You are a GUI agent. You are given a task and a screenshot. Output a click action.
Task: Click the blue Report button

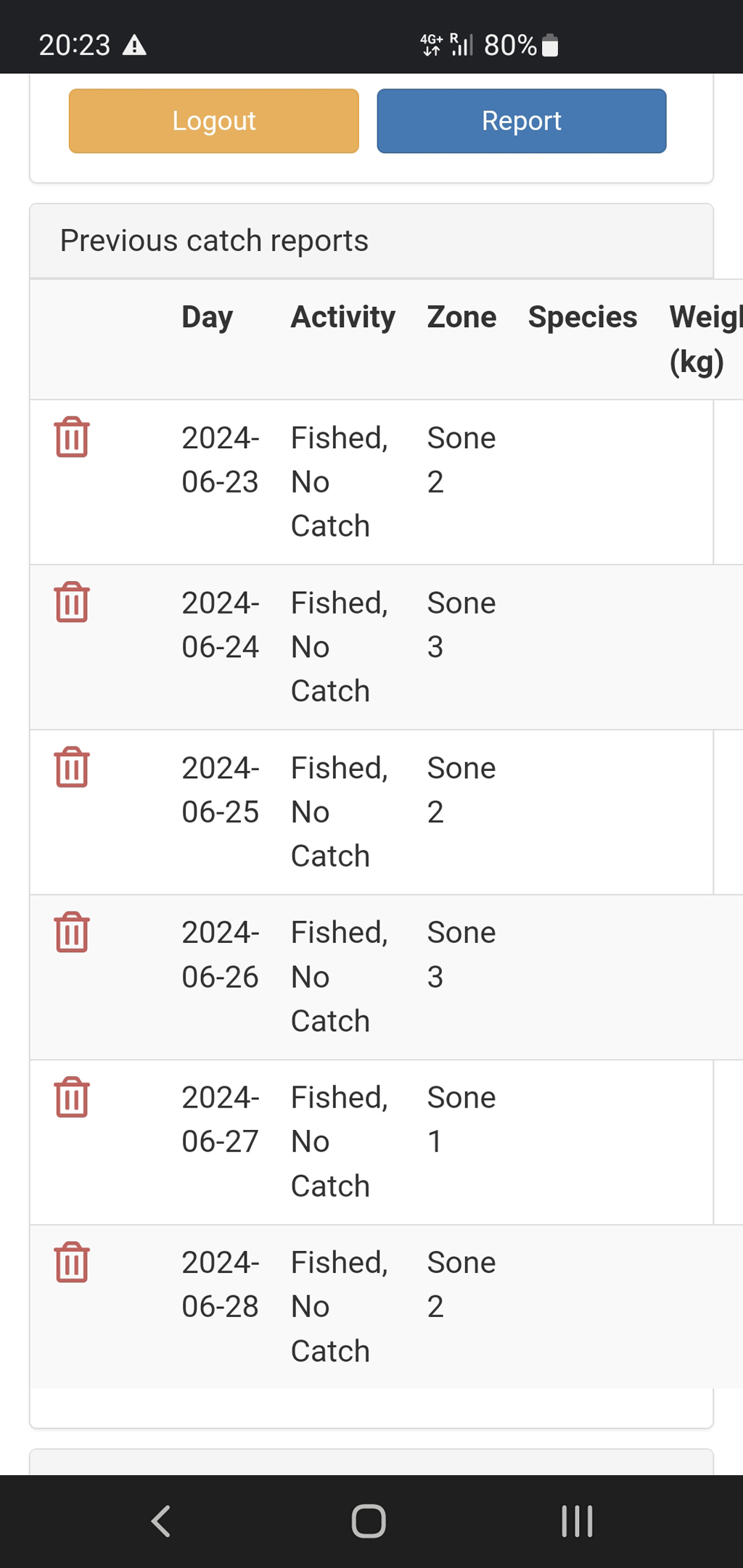coord(522,121)
